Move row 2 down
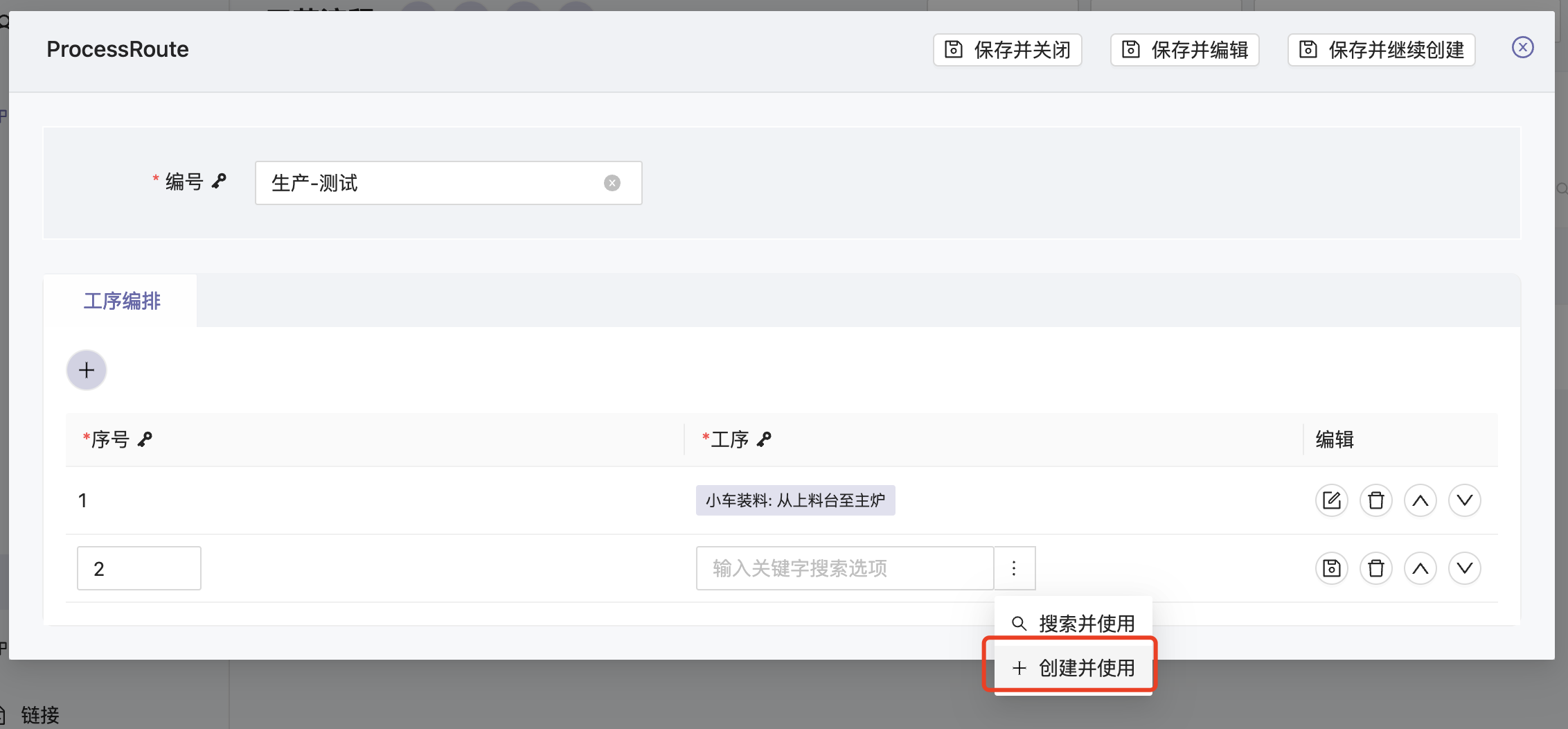 click(1464, 568)
